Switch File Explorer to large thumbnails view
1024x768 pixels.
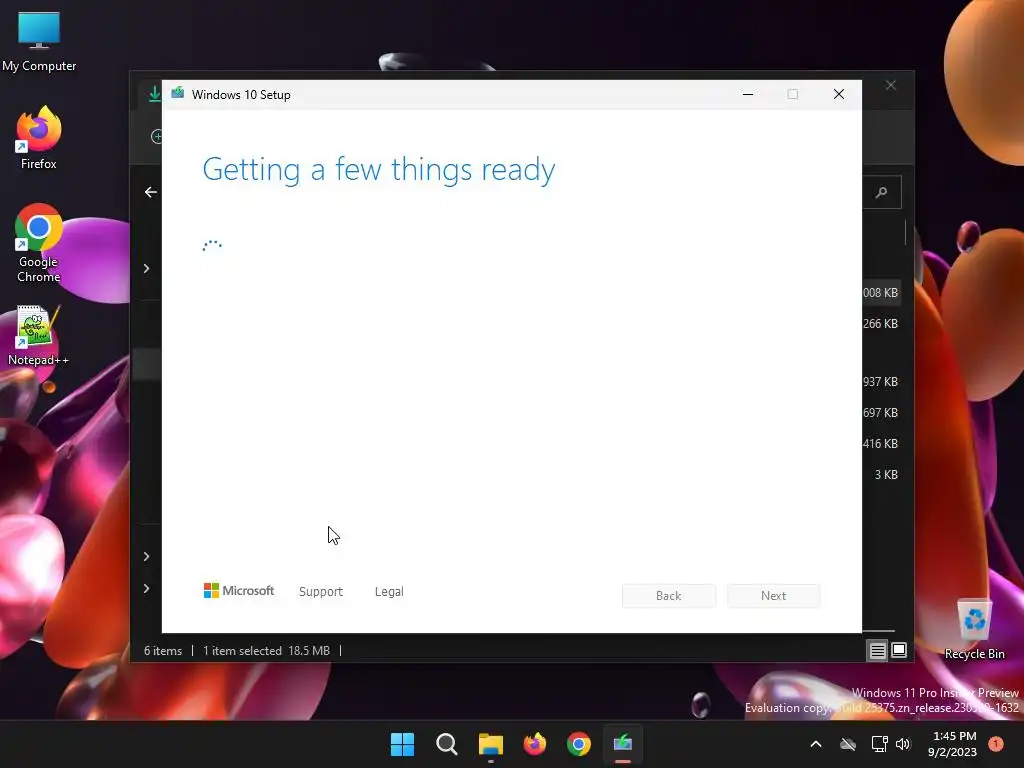point(899,650)
